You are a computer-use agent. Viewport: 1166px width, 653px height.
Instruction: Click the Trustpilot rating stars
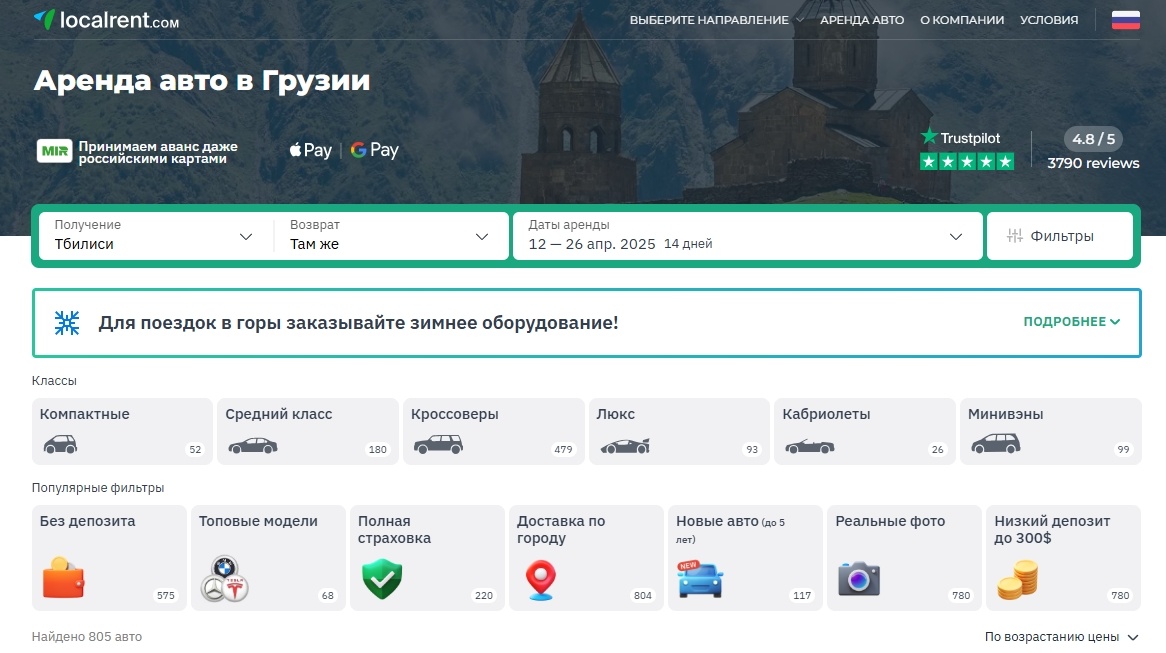tap(966, 160)
